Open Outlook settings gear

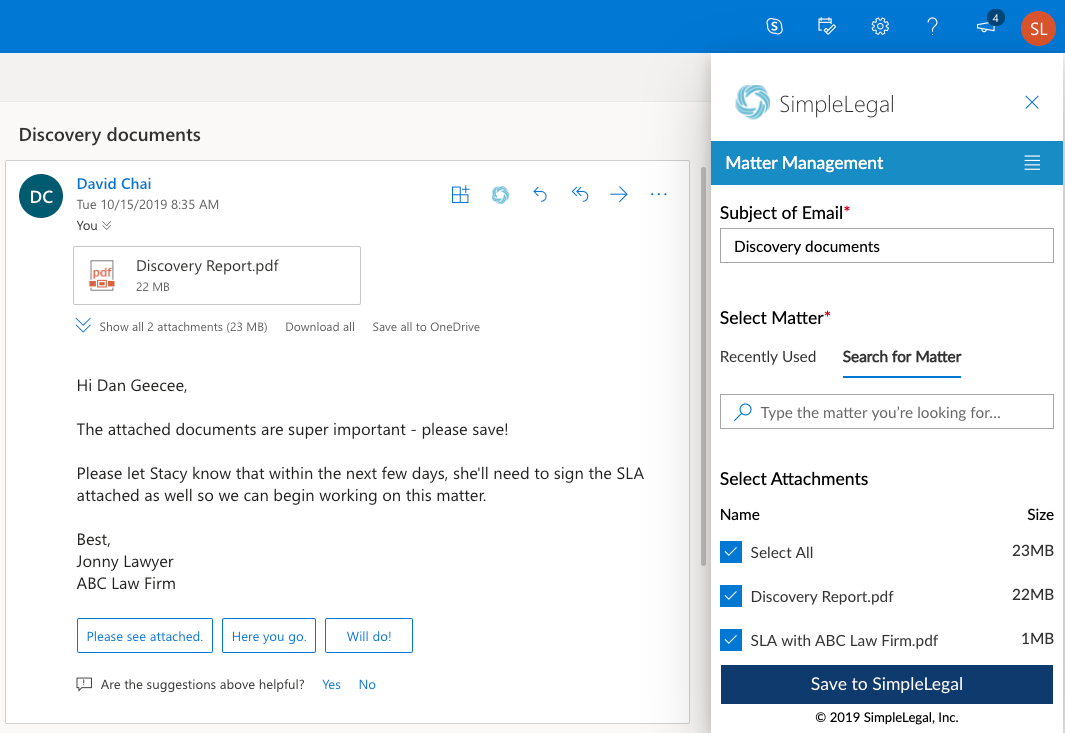(880, 26)
